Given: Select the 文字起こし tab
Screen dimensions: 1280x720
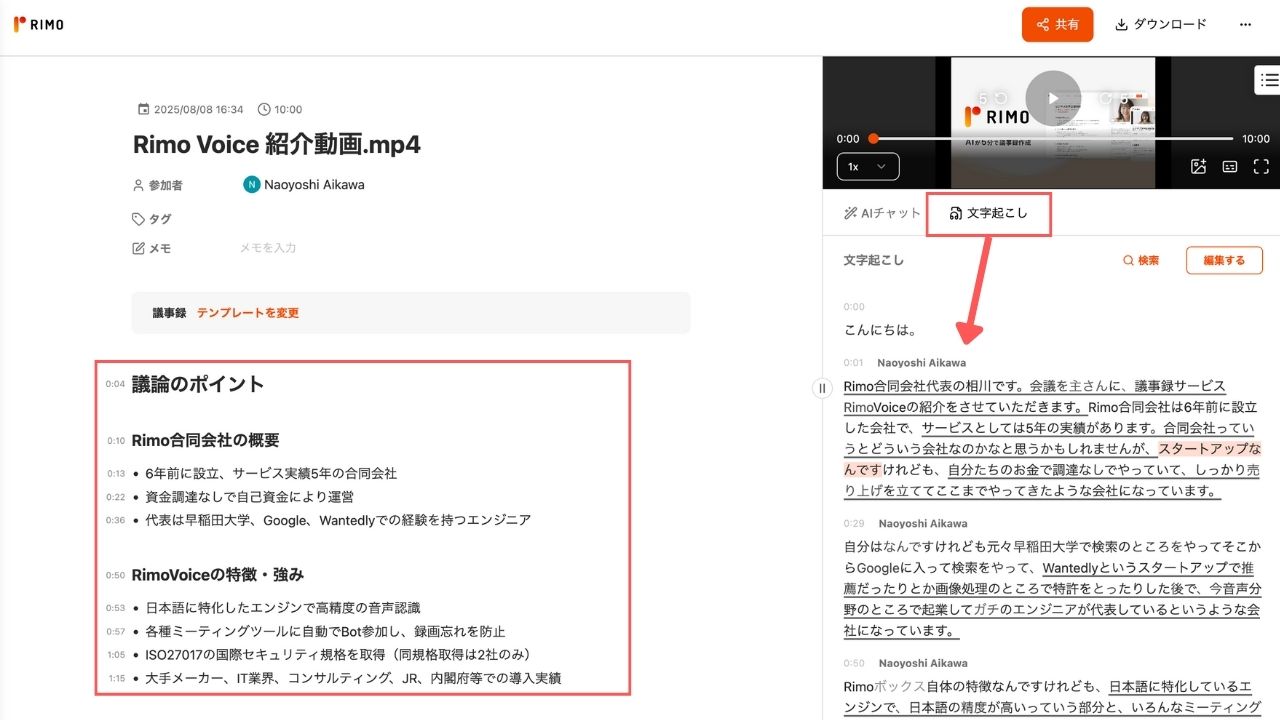Looking at the screenshot, I should click(987, 213).
